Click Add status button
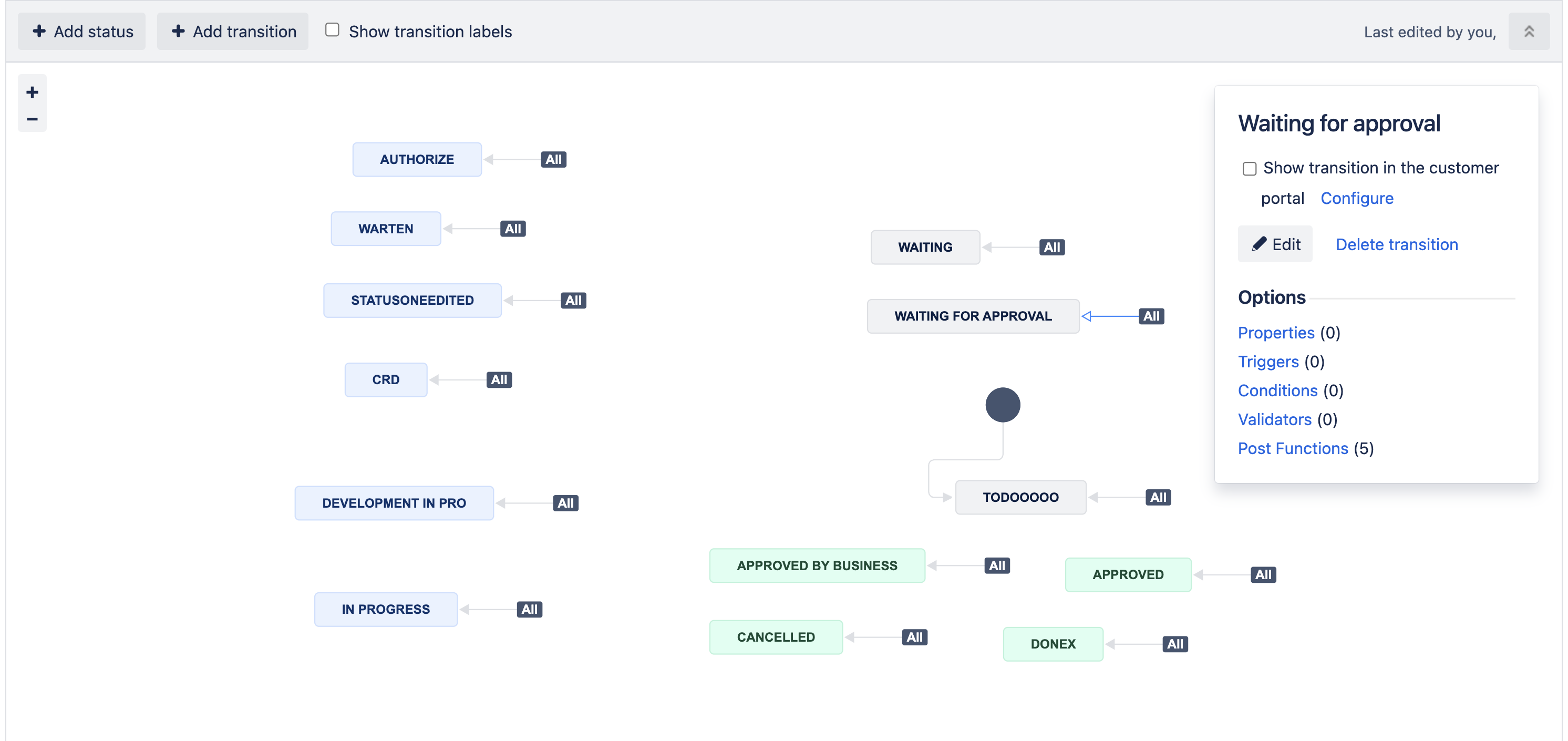1568x741 pixels. coord(81,31)
